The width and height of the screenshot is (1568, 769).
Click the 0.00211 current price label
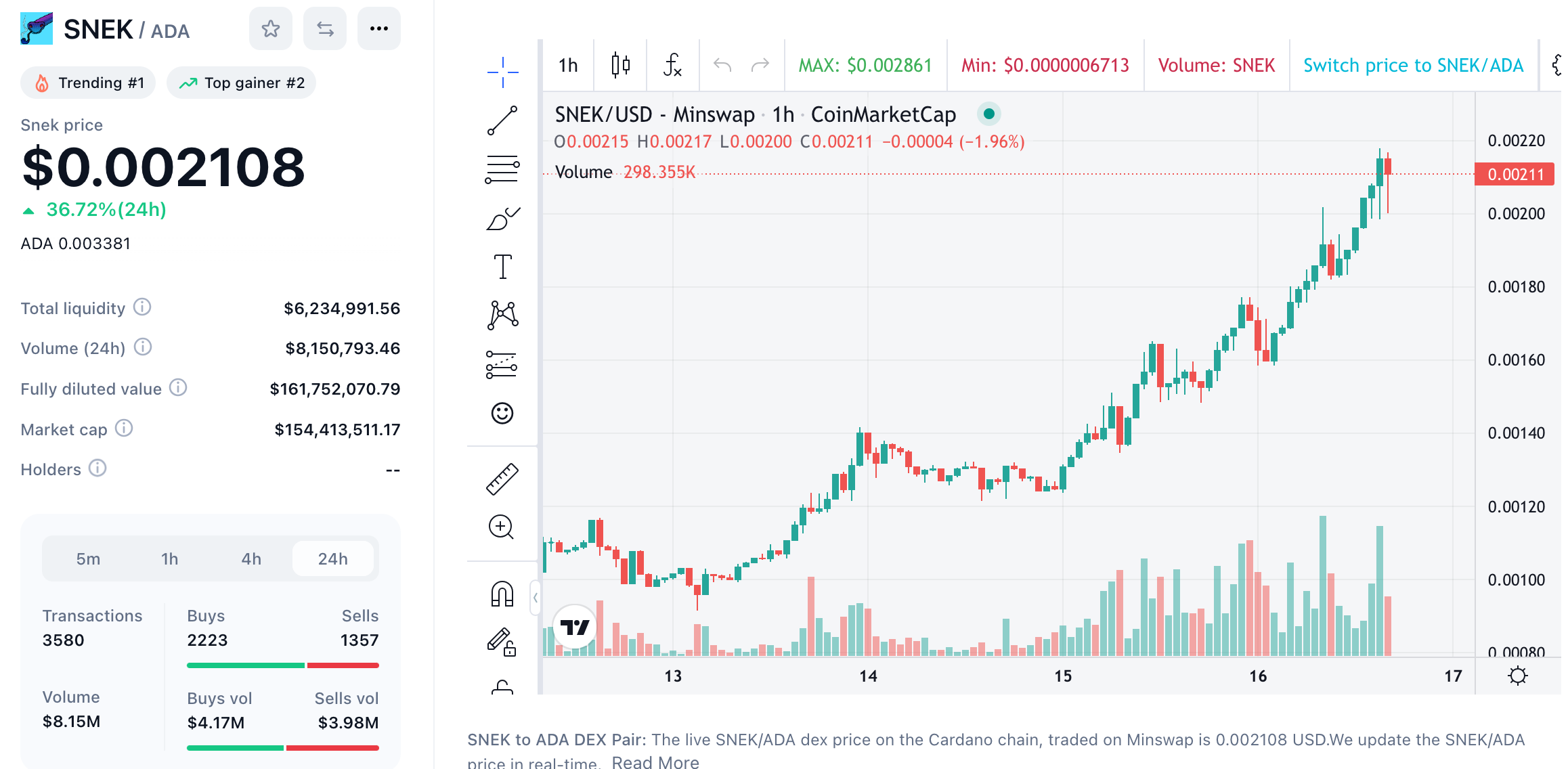click(x=1515, y=174)
